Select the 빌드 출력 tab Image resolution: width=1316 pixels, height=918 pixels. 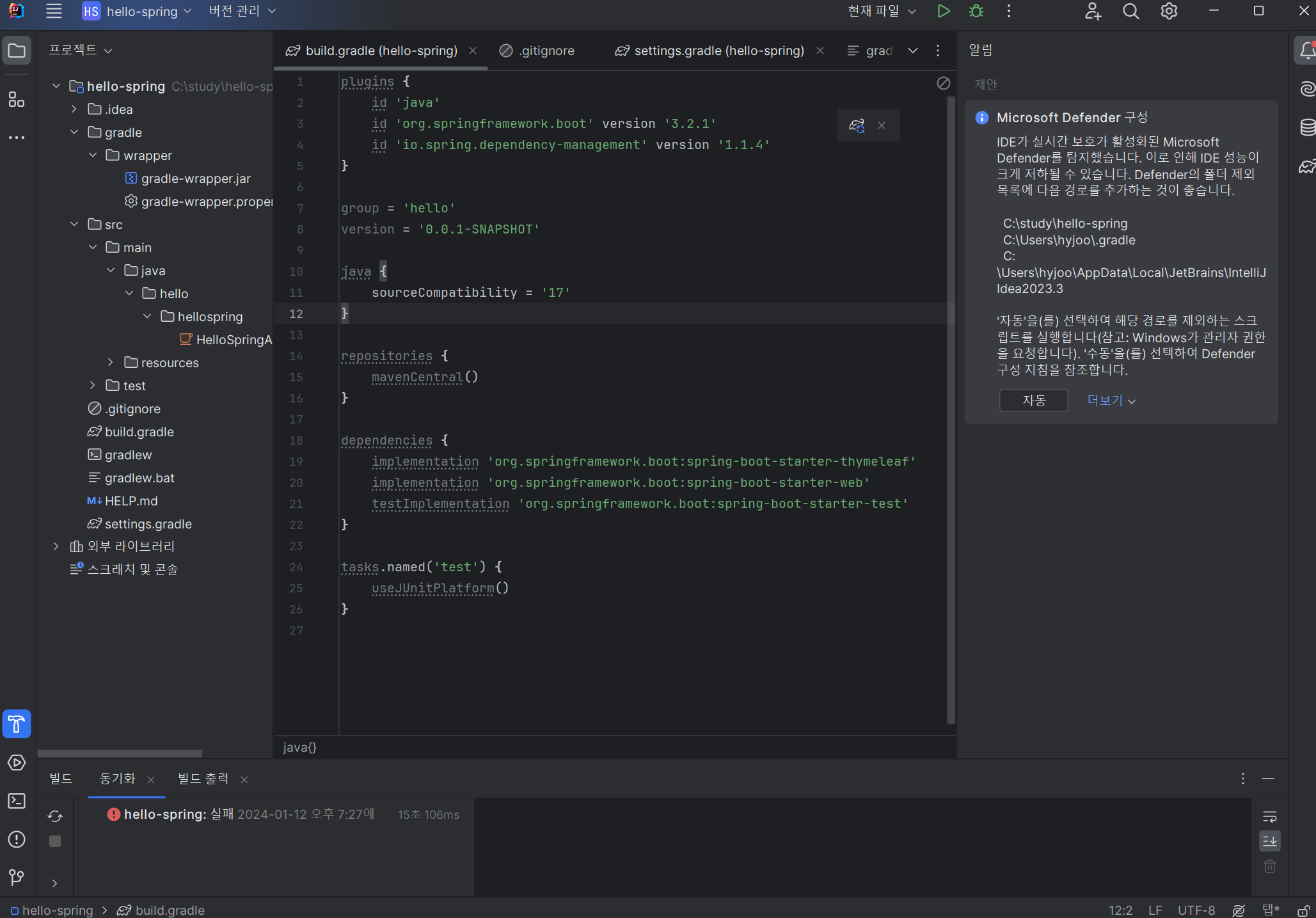point(203,779)
